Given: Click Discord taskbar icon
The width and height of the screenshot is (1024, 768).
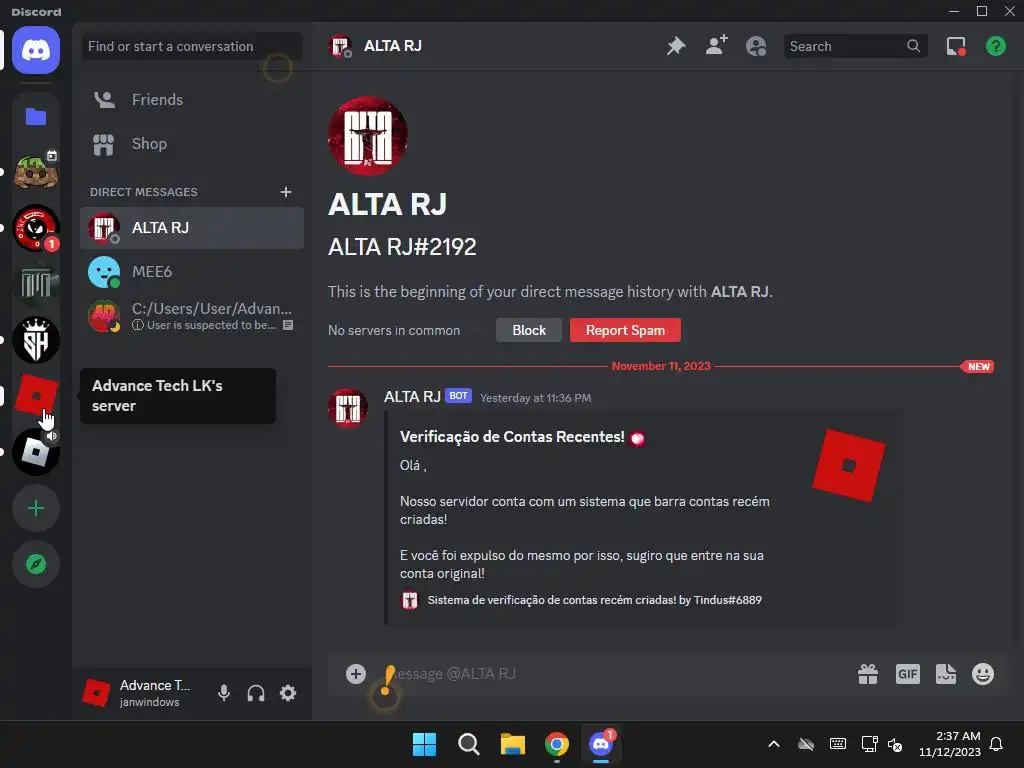Looking at the screenshot, I should click(x=601, y=744).
